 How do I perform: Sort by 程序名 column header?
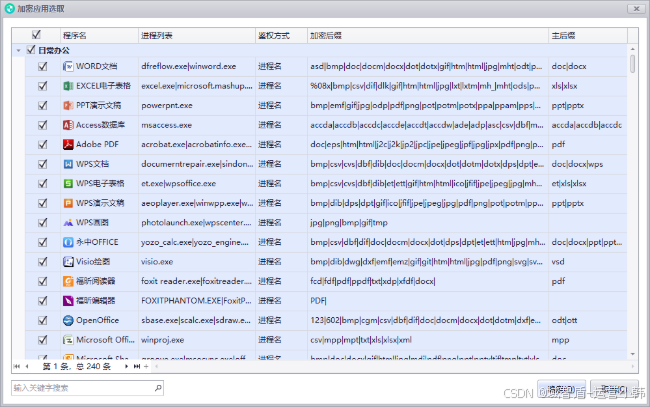(x=99, y=35)
